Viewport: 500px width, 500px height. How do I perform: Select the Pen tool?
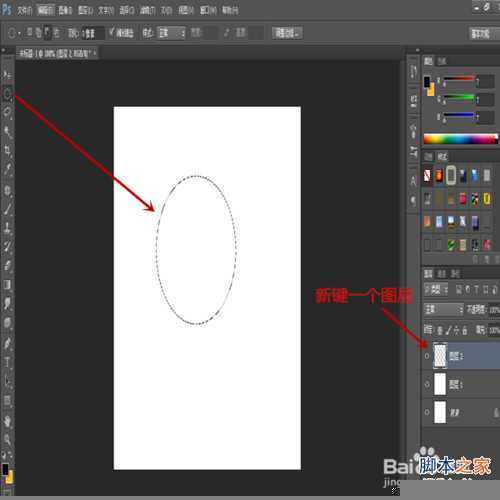coord(7,343)
